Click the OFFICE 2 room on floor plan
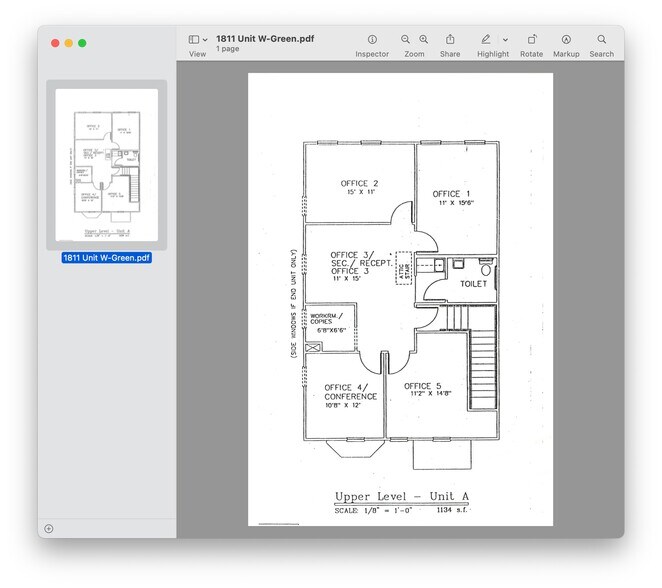 point(359,187)
